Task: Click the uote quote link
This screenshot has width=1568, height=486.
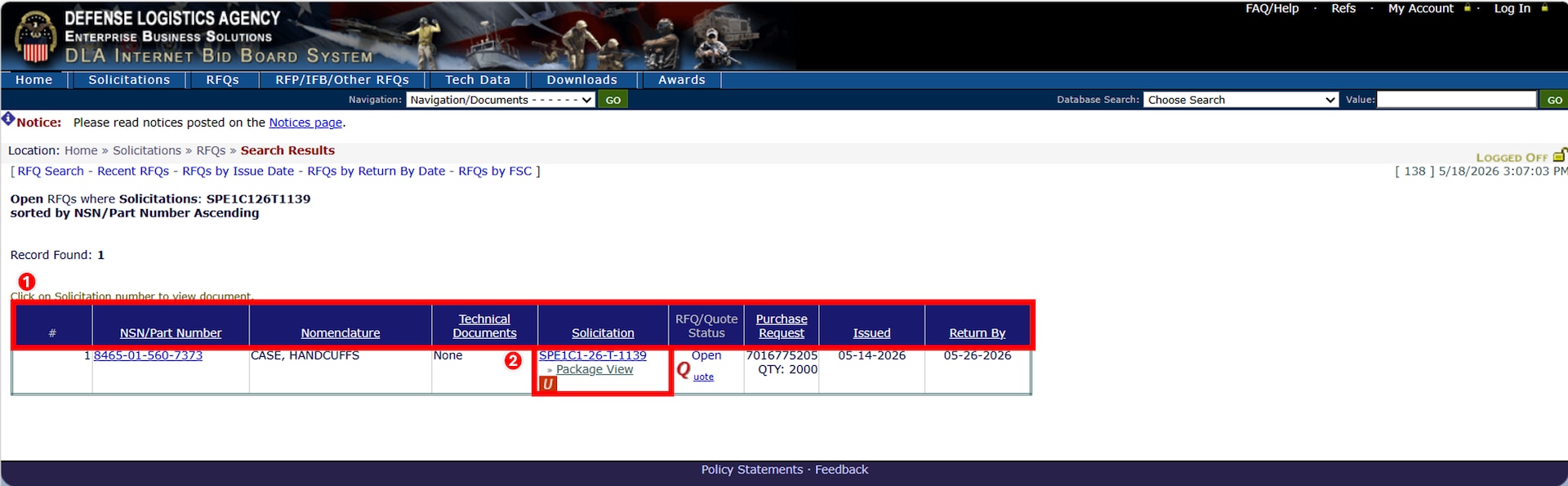Action: pos(703,377)
